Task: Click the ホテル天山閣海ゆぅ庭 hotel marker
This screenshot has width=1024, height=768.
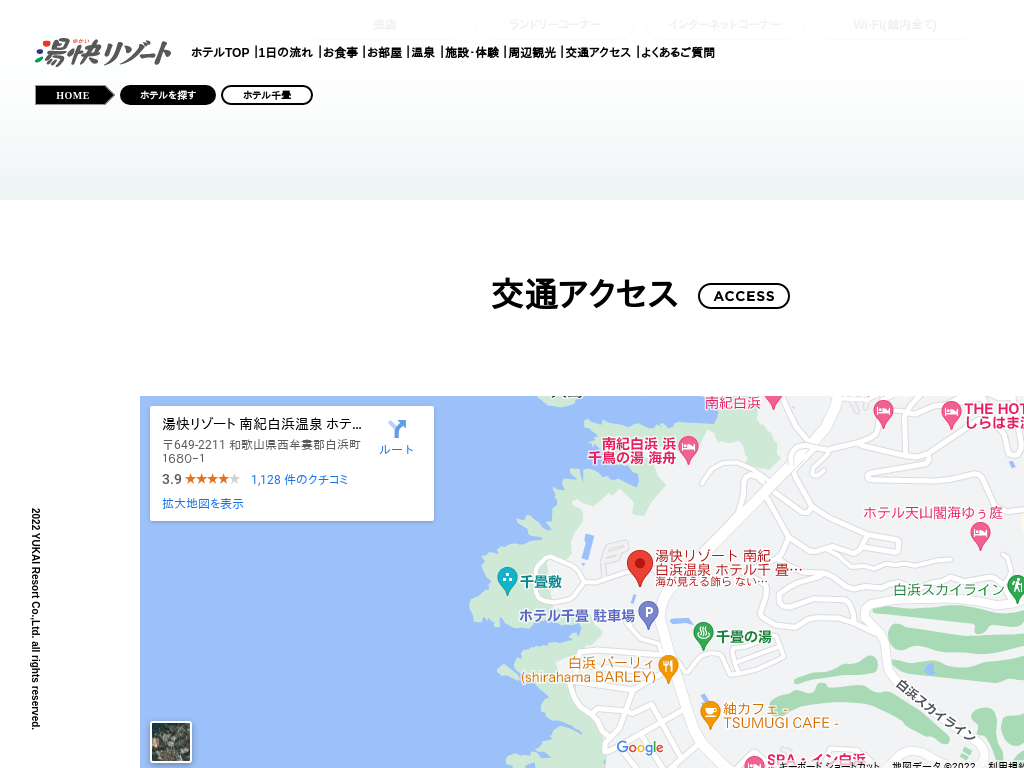Action: pyautogui.click(x=980, y=537)
